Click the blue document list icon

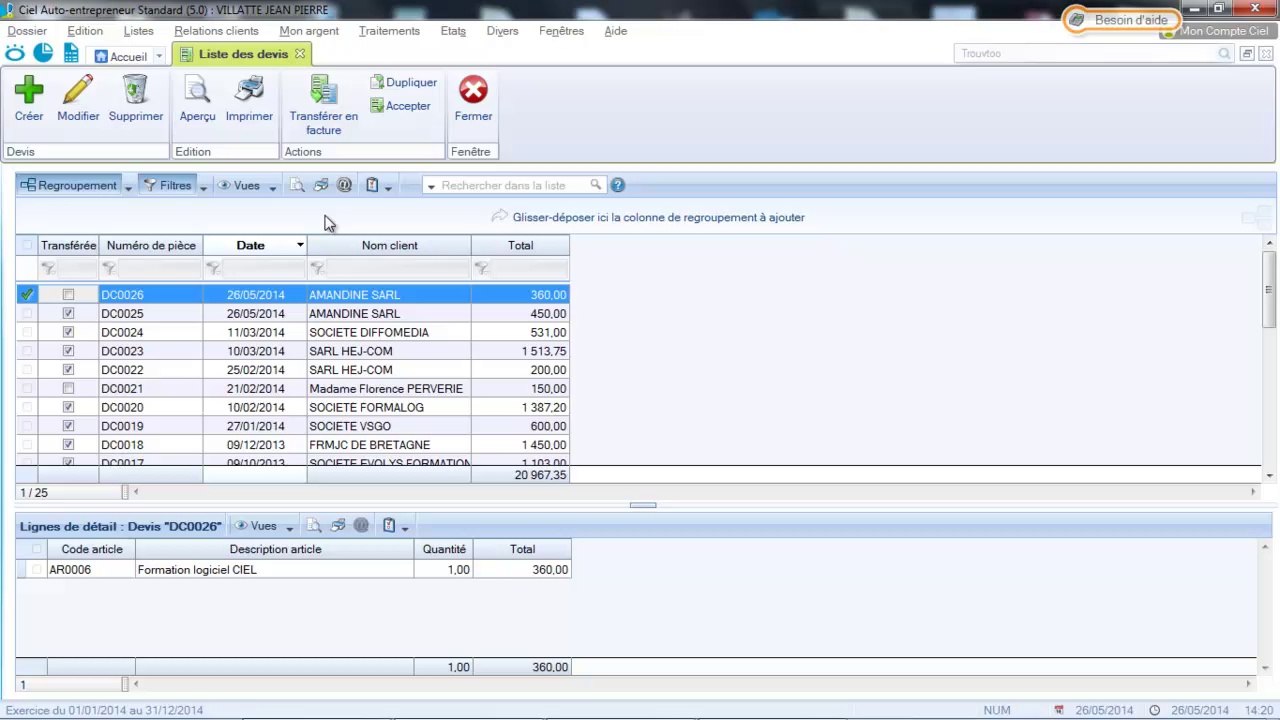pyautogui.click(x=71, y=54)
